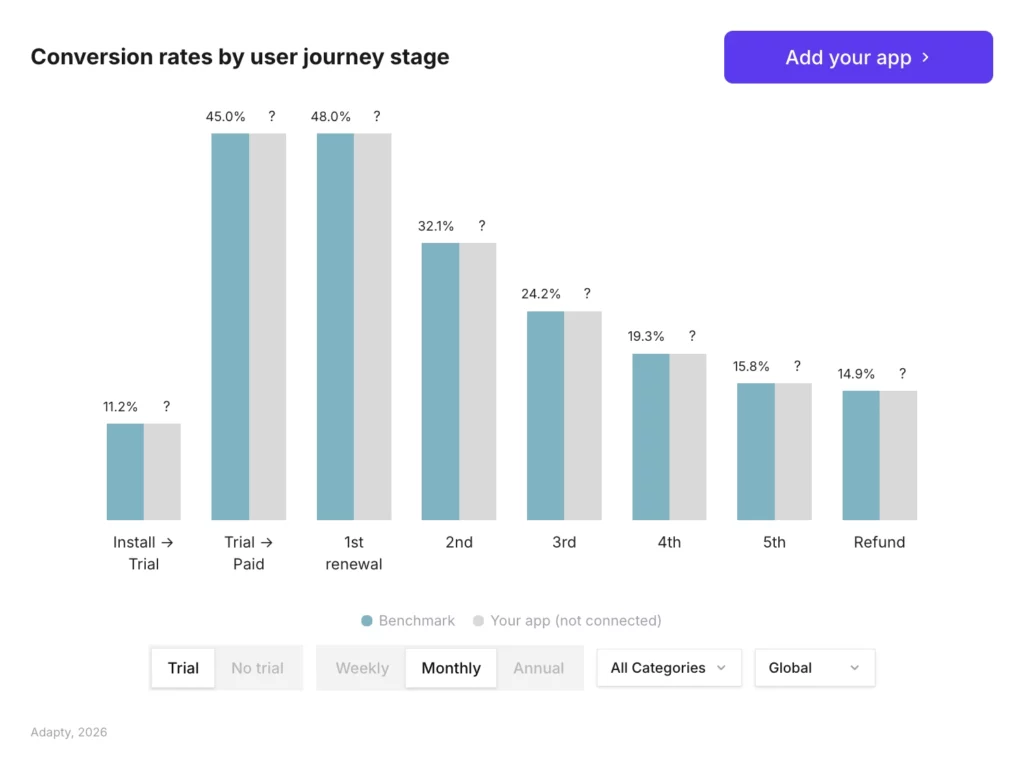Click the question mark icon above the Refund bar

click(x=902, y=374)
